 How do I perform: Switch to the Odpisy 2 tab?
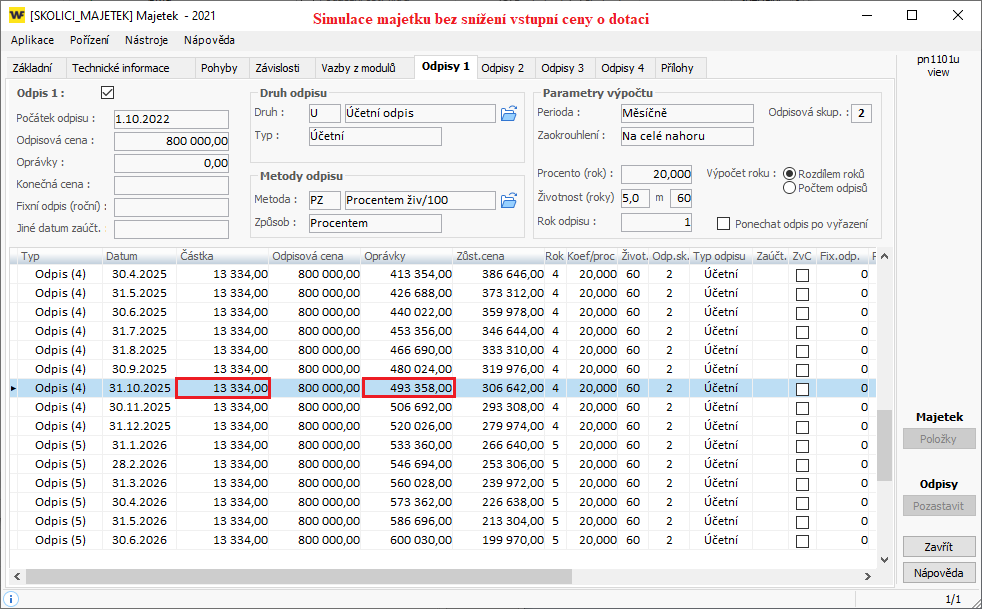(x=502, y=68)
